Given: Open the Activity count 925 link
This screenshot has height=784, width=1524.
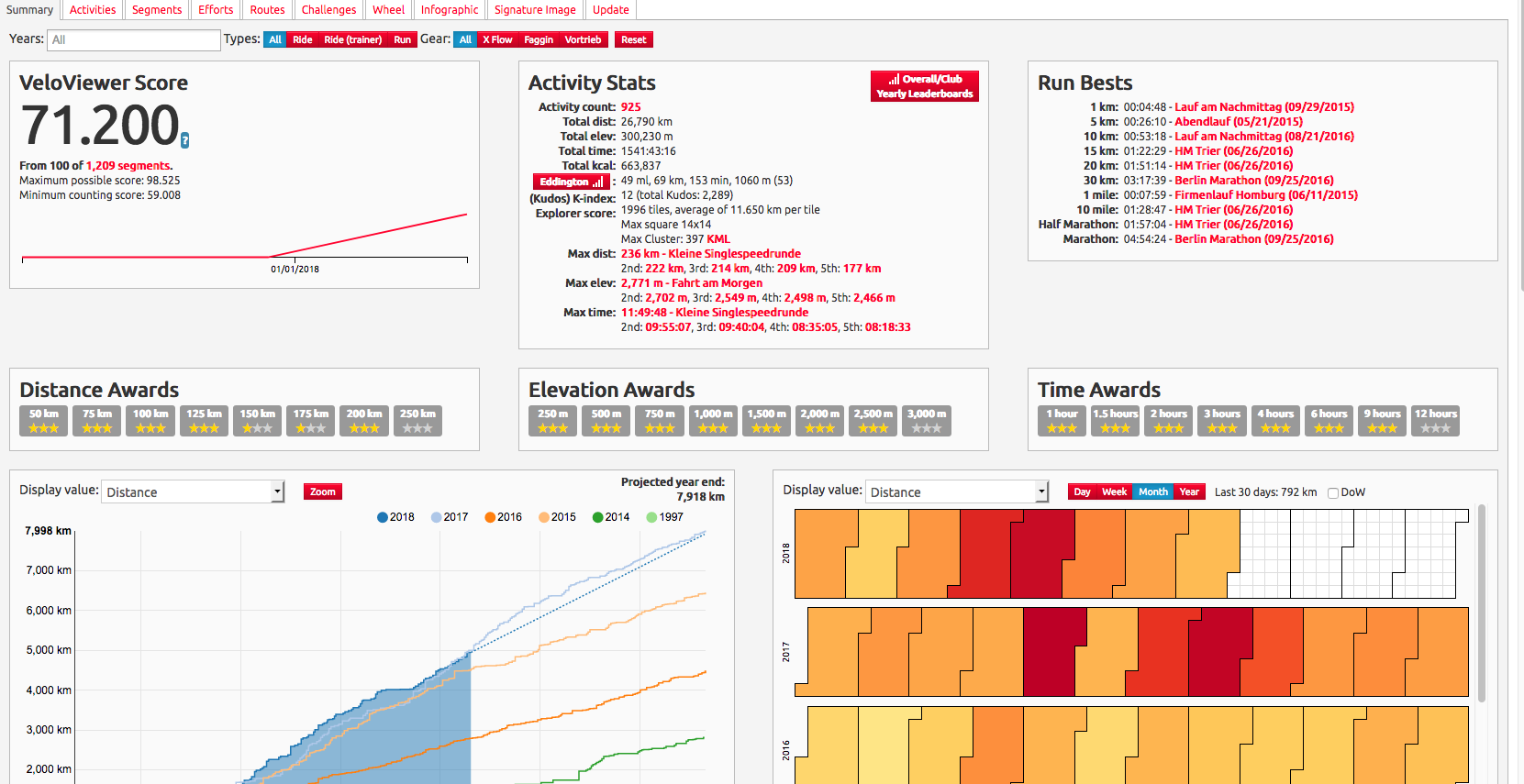Looking at the screenshot, I should pyautogui.click(x=630, y=107).
